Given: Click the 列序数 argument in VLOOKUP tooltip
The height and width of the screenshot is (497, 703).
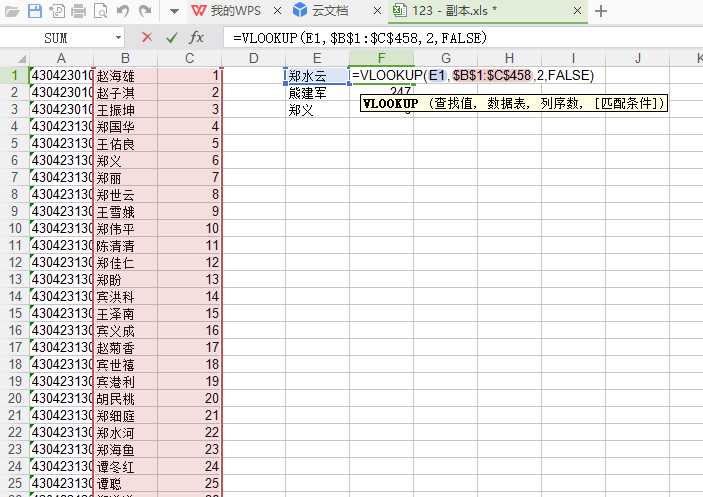Looking at the screenshot, I should coord(560,104).
